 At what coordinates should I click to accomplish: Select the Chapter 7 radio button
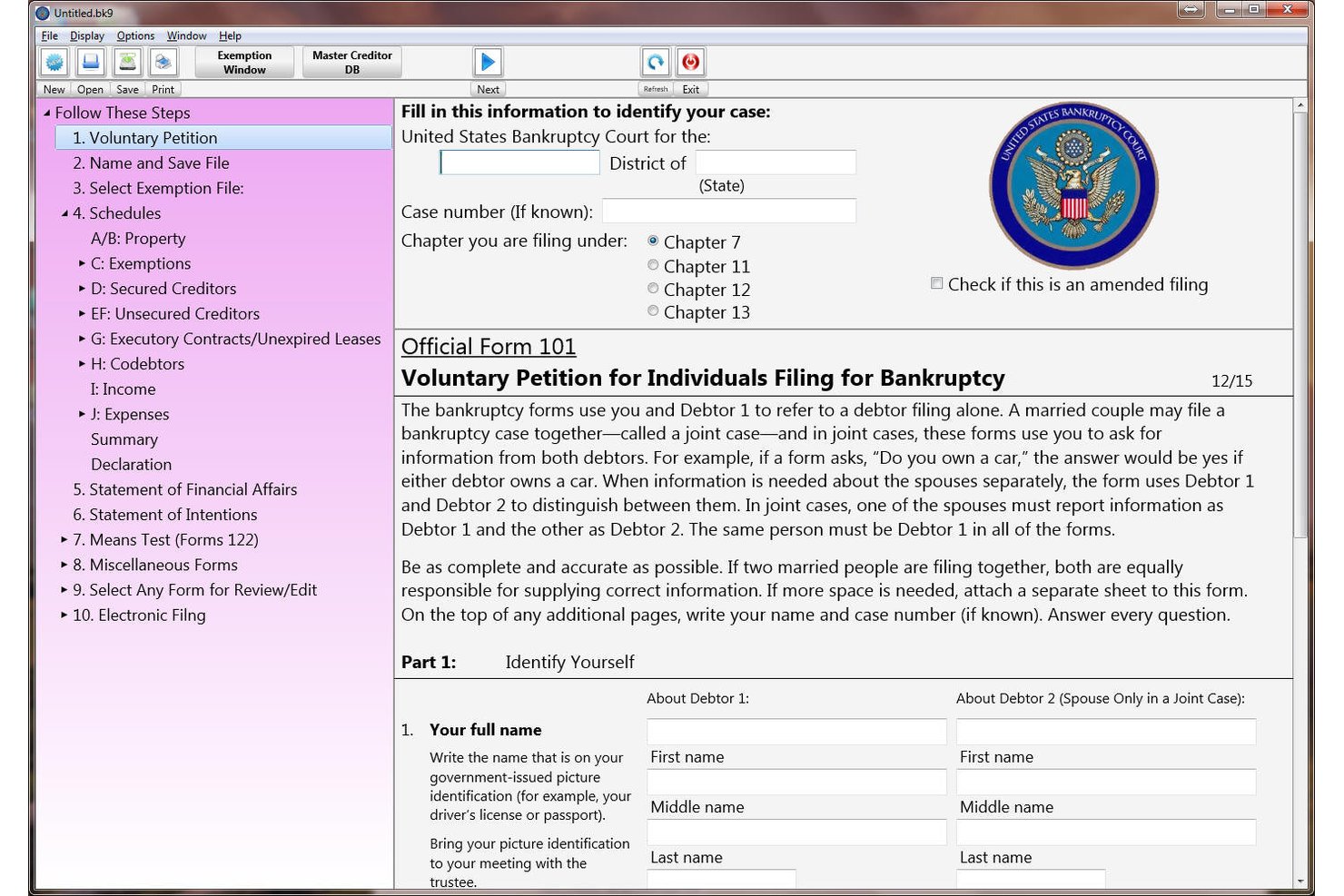pyautogui.click(x=653, y=241)
